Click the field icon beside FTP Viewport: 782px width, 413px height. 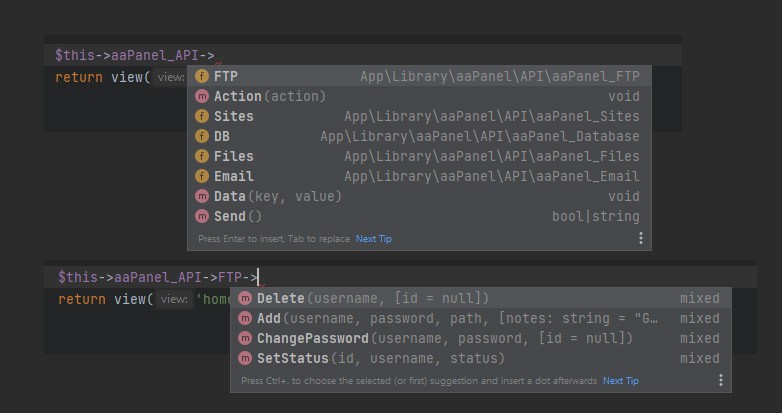[x=201, y=76]
